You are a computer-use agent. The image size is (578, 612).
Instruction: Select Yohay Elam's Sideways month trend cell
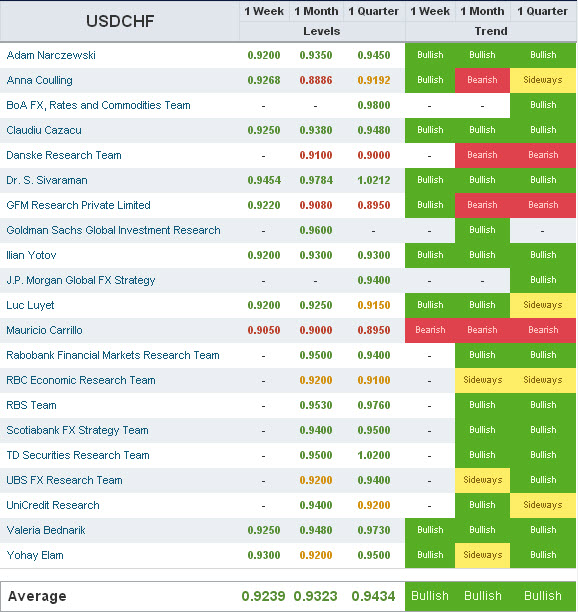coord(482,555)
